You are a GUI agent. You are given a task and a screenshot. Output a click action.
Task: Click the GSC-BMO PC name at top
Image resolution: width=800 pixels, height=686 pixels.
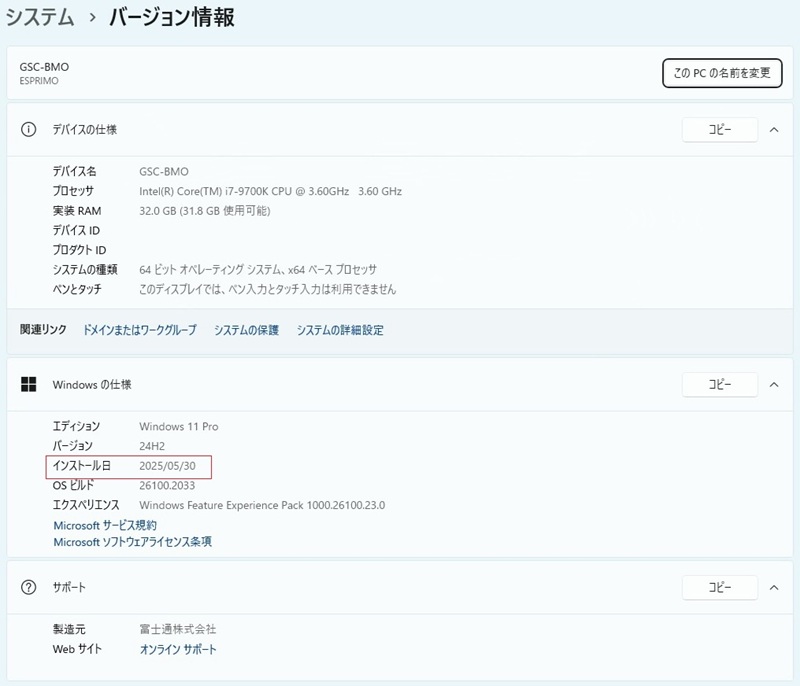(44, 67)
